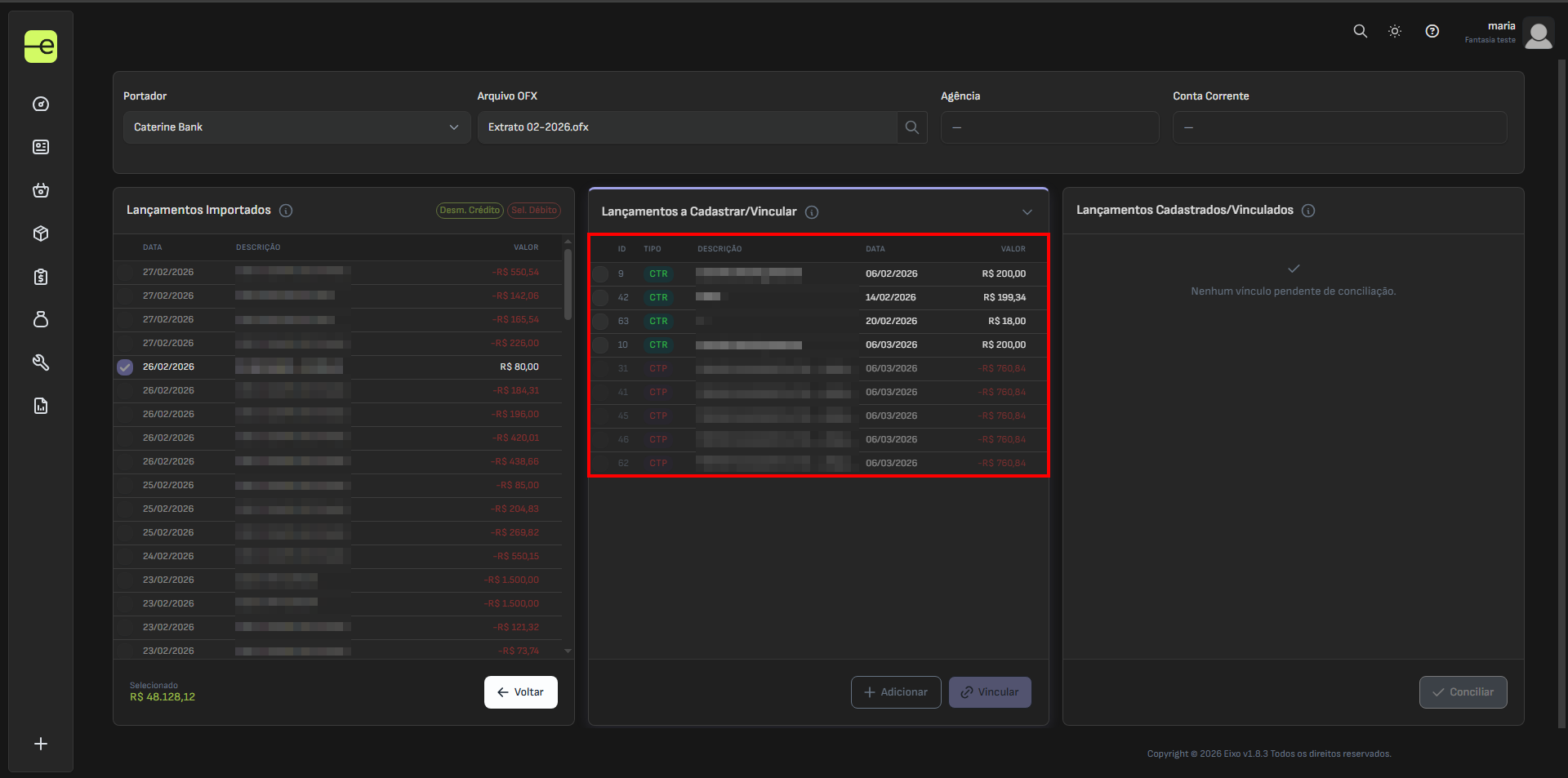The image size is (1568, 778).
Task: Check the 27/02/2026 -R$ 142,06 entry
Action: [x=125, y=296]
